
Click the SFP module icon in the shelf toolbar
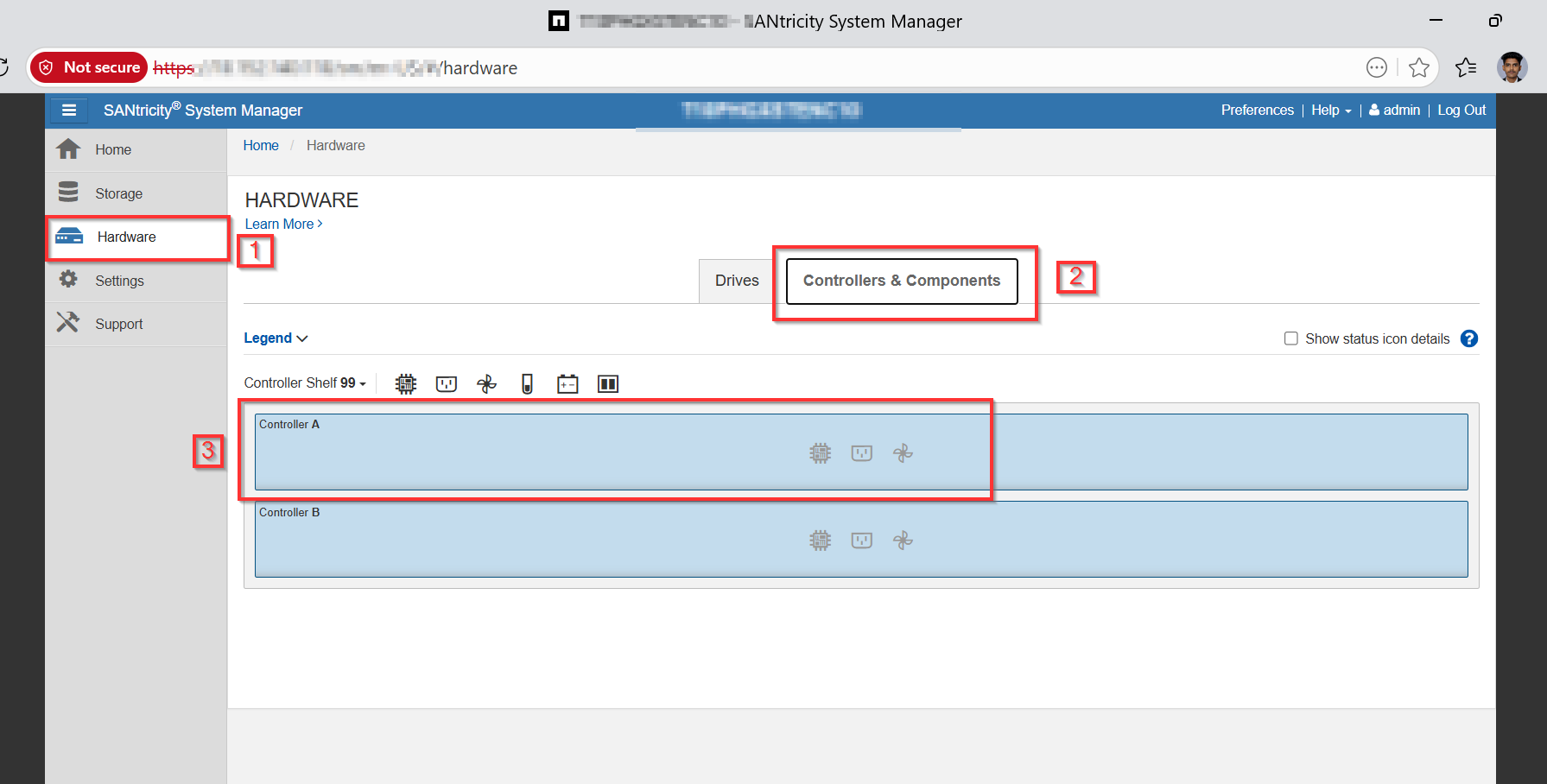pyautogui.click(x=608, y=384)
